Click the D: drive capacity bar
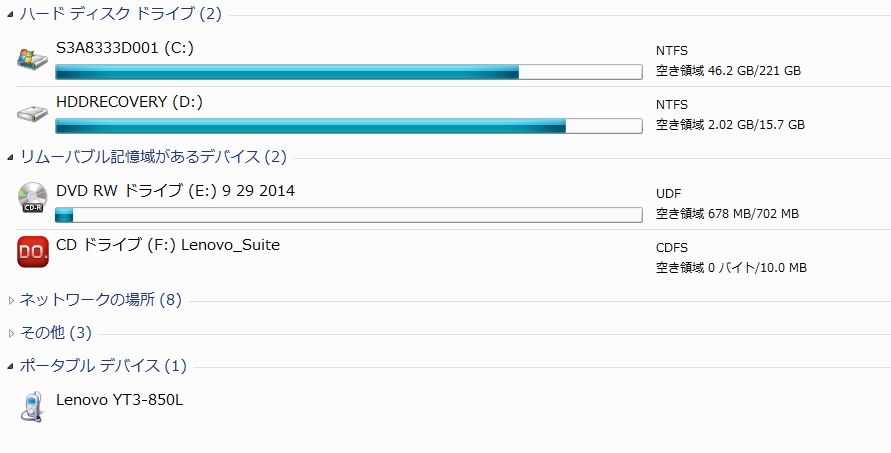 pos(349,126)
